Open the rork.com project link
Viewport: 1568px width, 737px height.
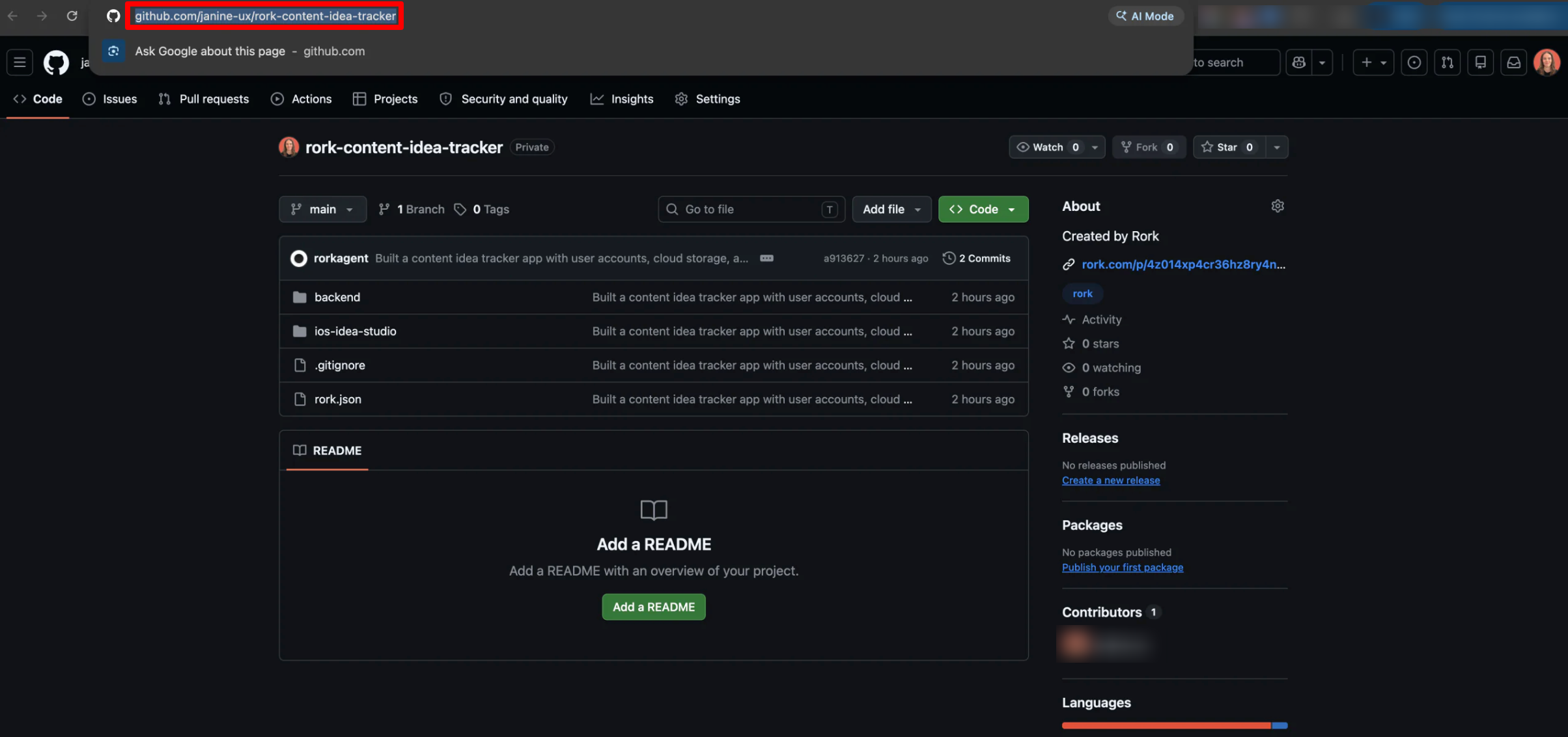1183,264
